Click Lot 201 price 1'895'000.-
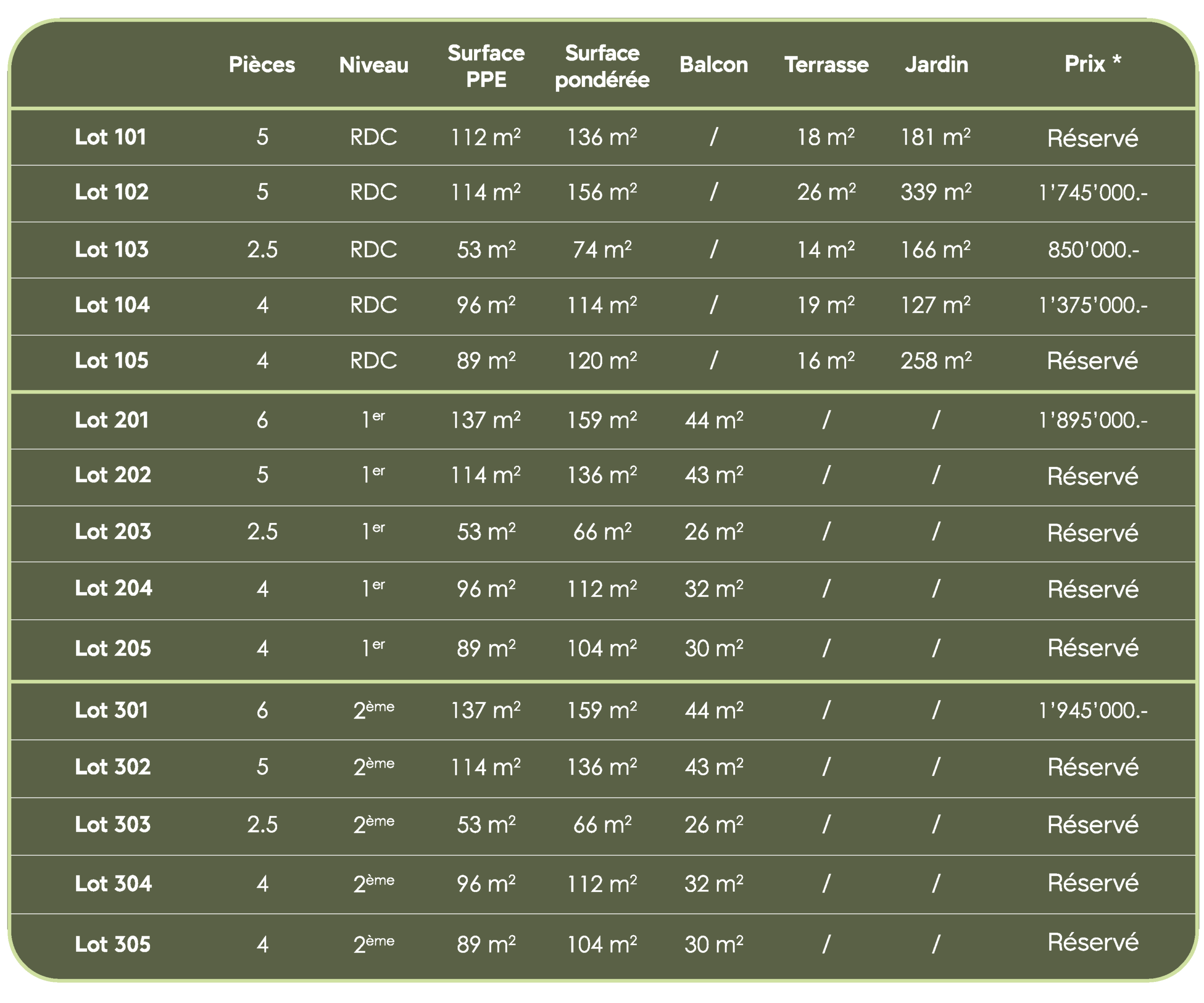The width and height of the screenshot is (1204, 1003). pos(1093,420)
